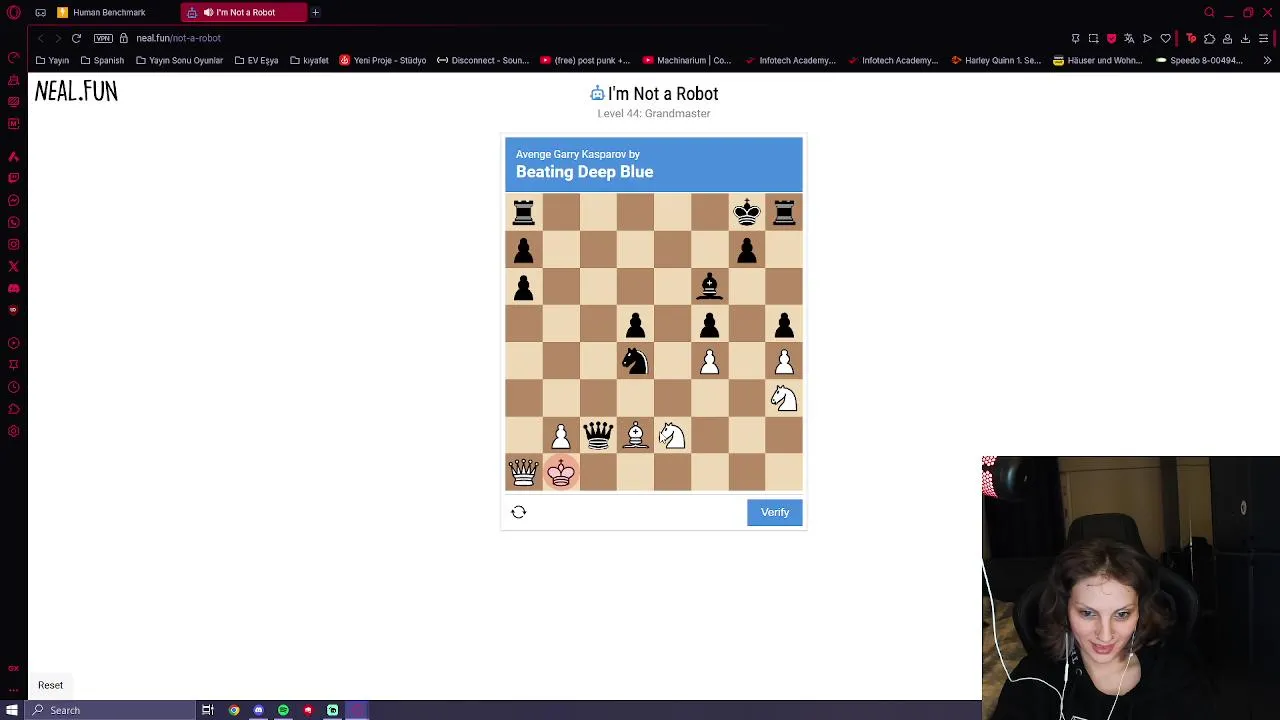Screen dimensions: 1280x720
Task: Open Spotify from the taskbar
Action: tap(283, 710)
